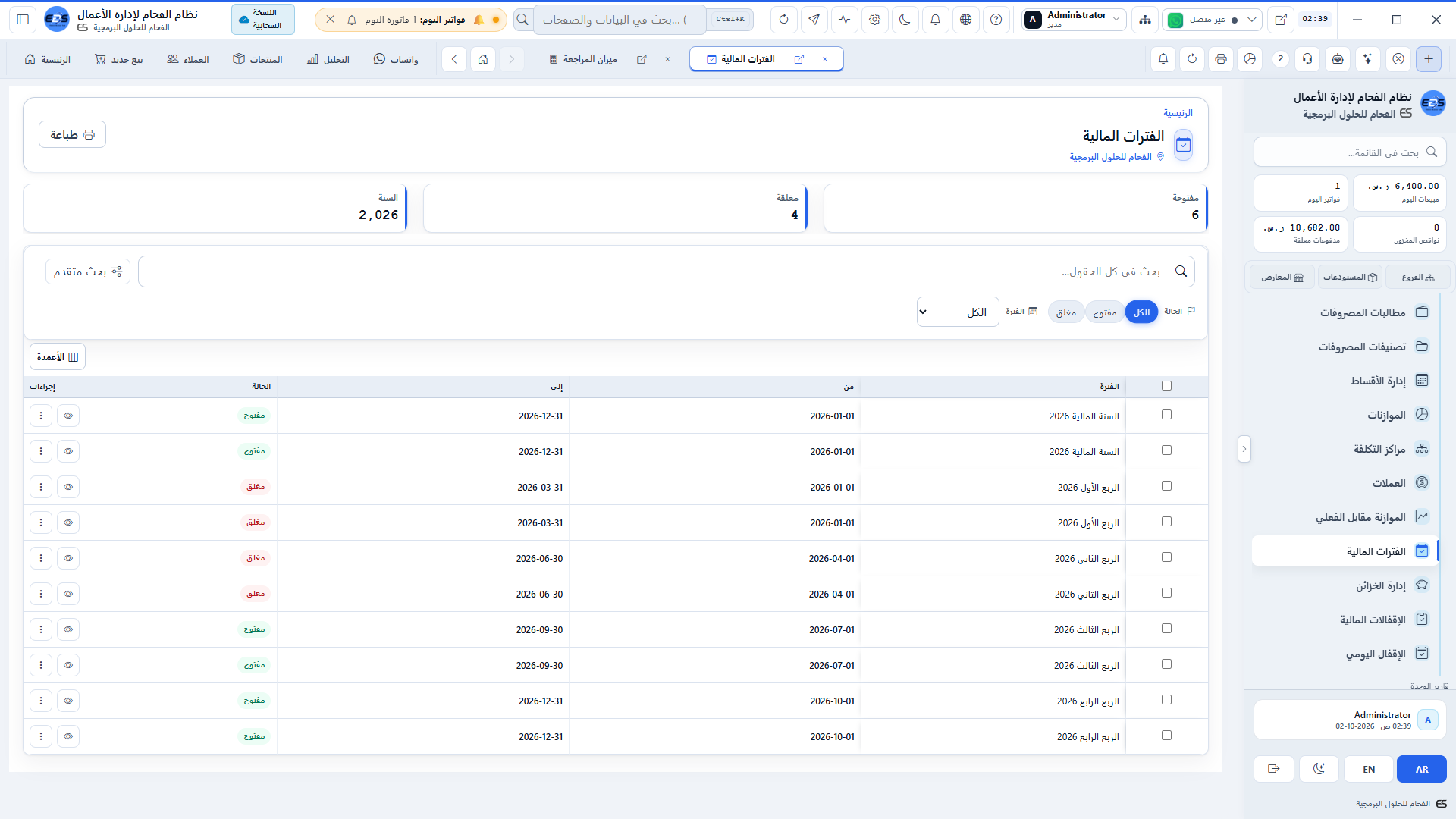Click the refresh icon in the top bar
The height and width of the screenshot is (819, 1456).
tap(783, 20)
